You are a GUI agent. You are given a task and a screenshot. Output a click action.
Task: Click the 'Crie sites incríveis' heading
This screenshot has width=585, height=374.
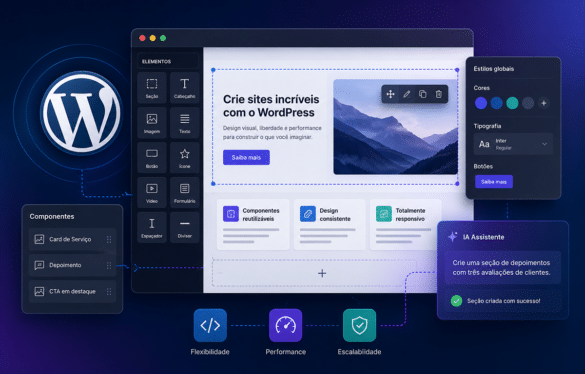pyautogui.click(x=271, y=106)
